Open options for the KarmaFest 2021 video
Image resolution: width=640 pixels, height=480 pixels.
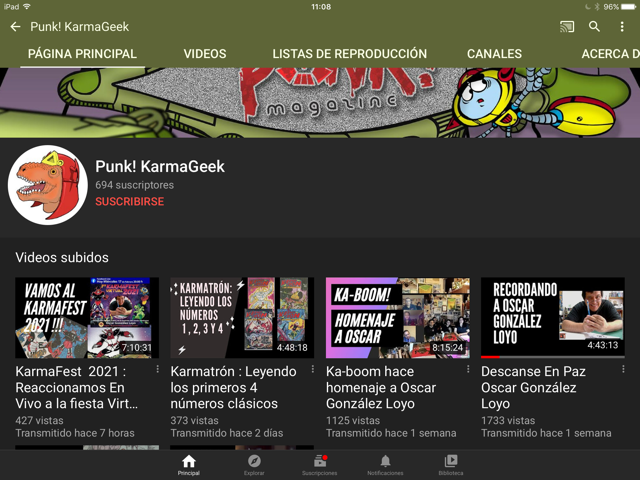pos(158,369)
